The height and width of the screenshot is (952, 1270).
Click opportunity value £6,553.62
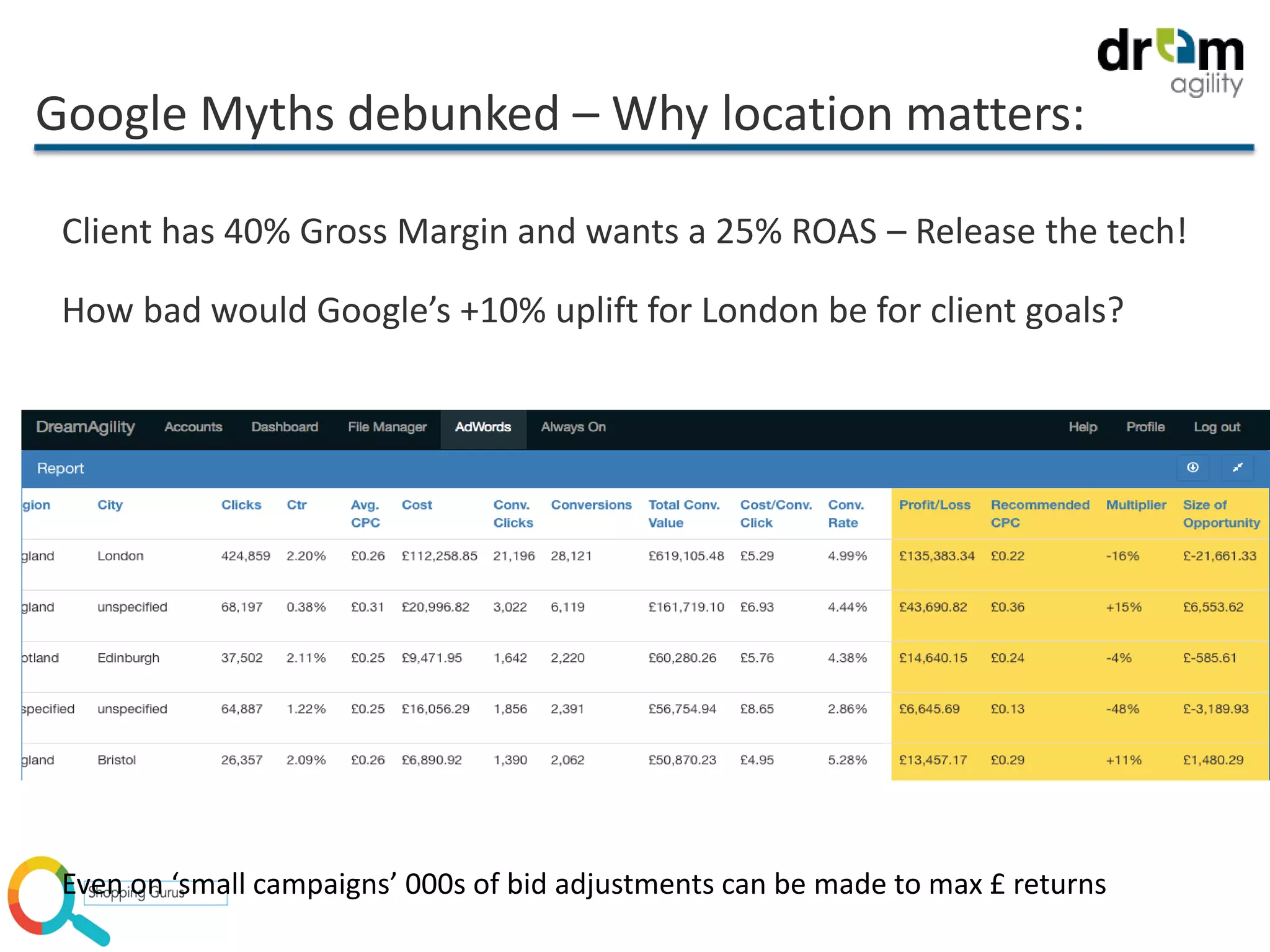1213,607
